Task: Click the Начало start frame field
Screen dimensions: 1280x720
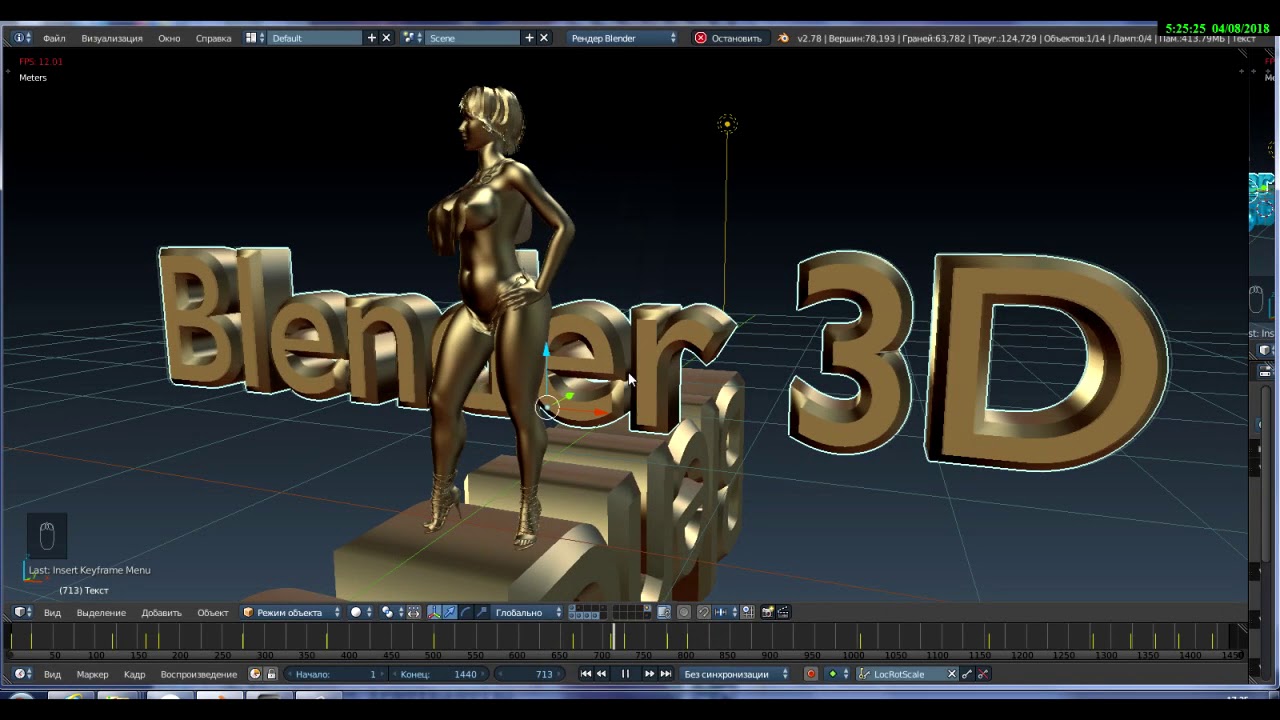Action: 335,674
